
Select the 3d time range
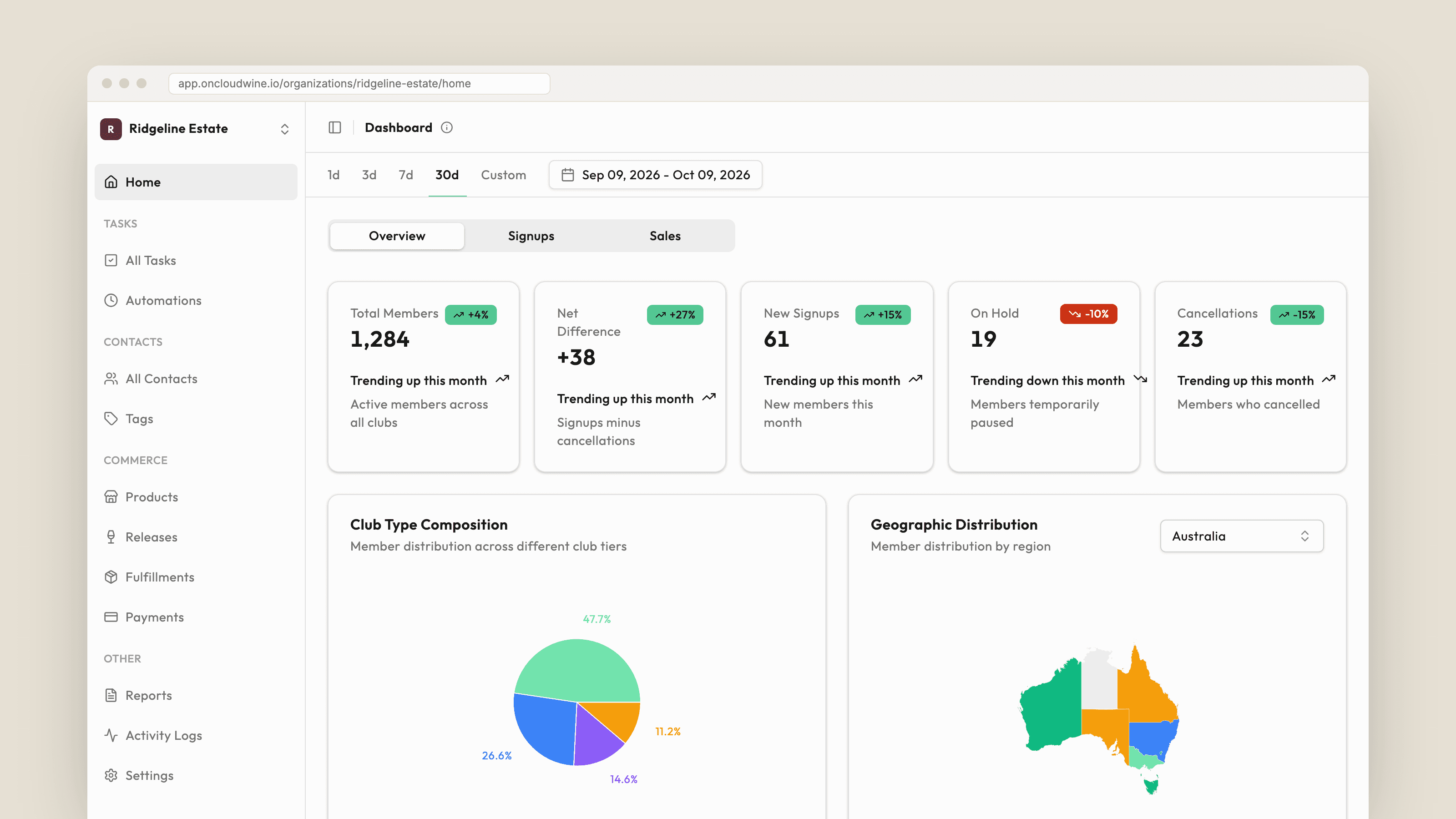coord(369,175)
